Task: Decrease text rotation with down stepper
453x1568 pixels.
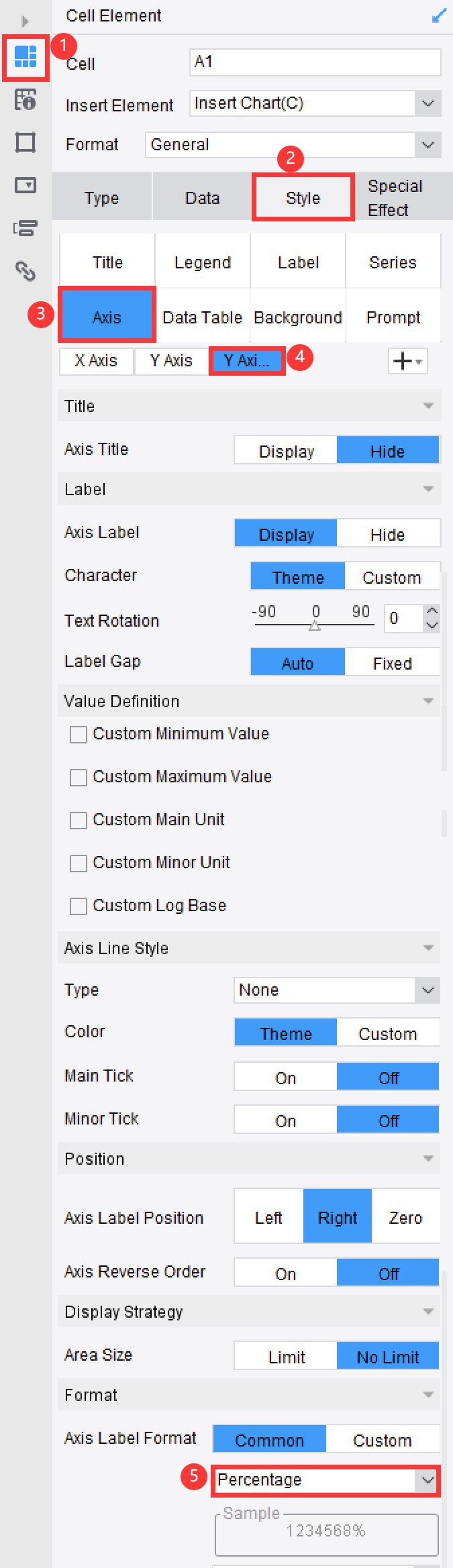Action: click(x=432, y=625)
